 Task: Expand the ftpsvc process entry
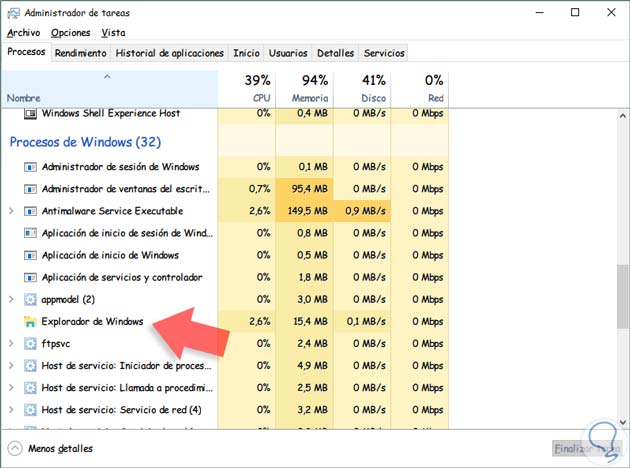coord(11,343)
